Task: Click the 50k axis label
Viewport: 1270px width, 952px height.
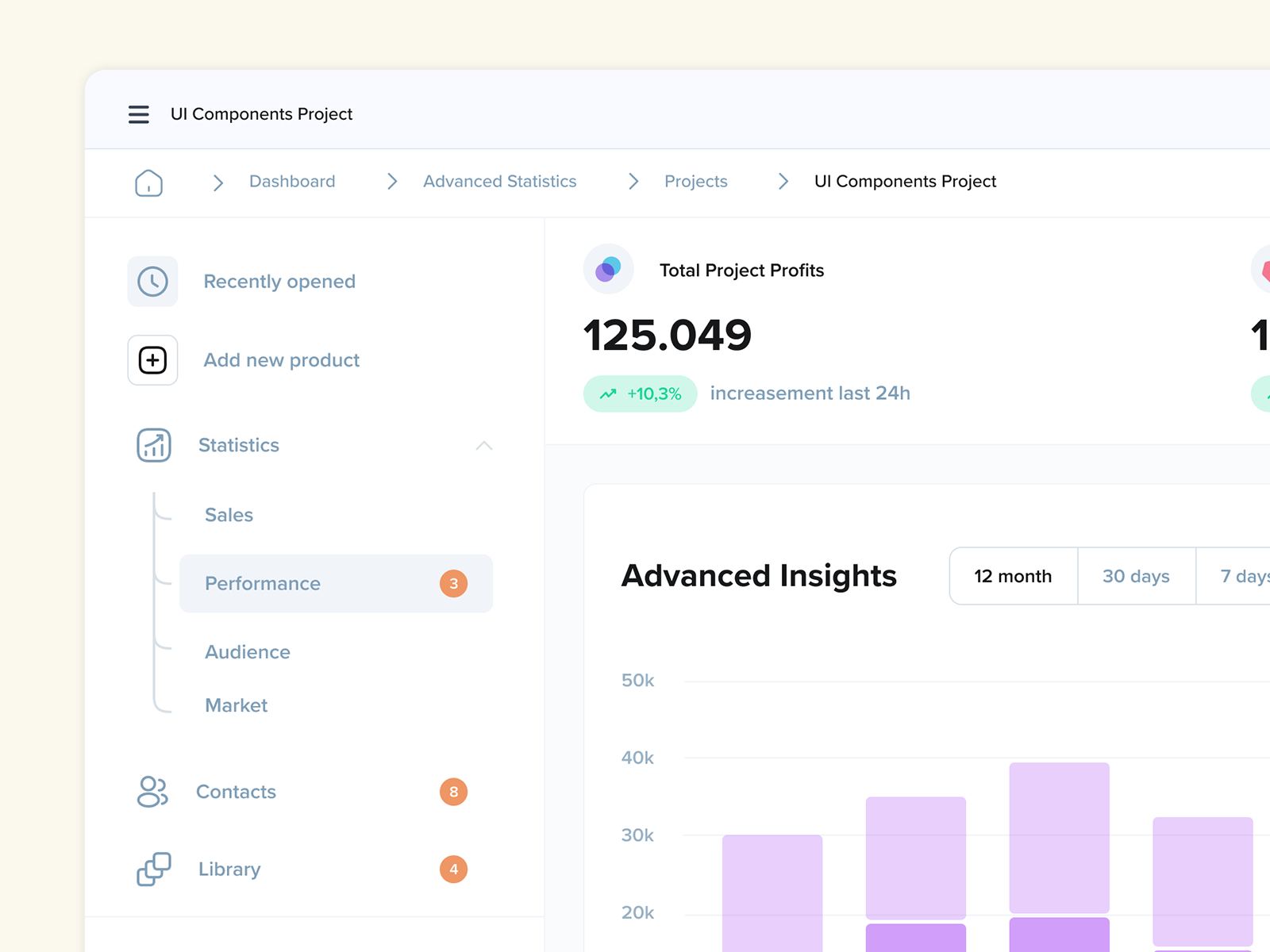Action: pos(638,681)
